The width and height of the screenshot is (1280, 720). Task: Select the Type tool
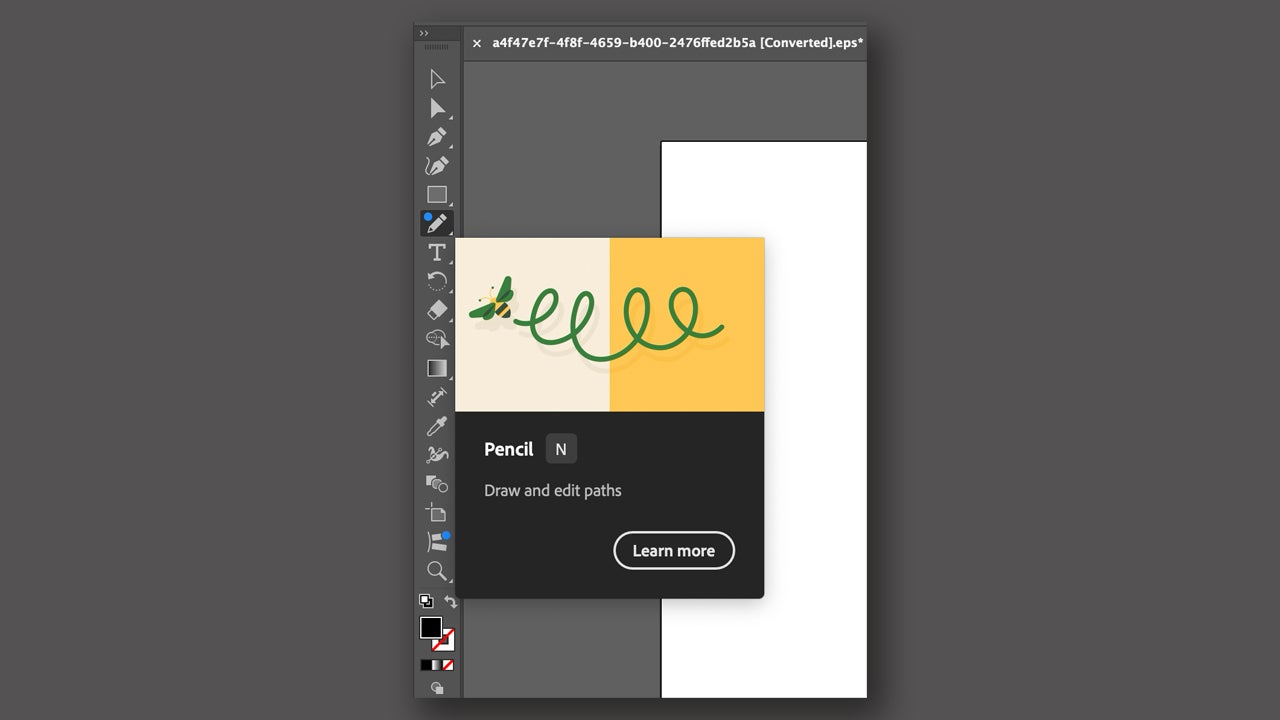(437, 252)
